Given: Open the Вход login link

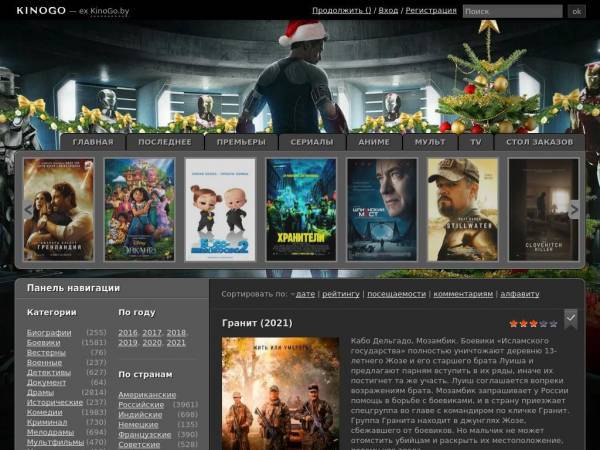Looking at the screenshot, I should point(388,11).
